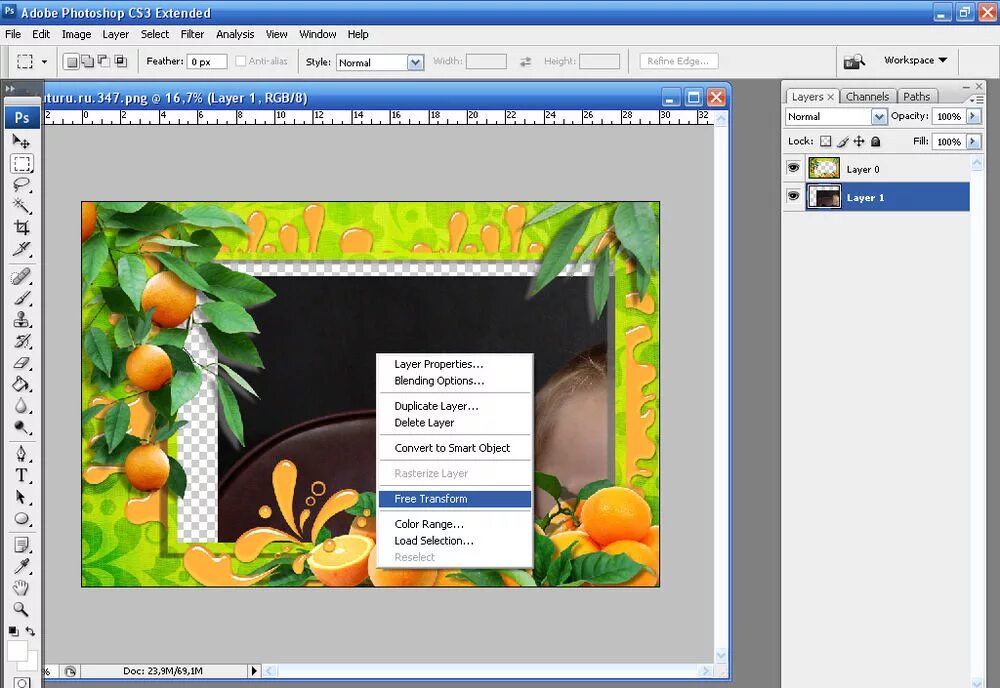This screenshot has width=1000, height=688.
Task: Choose Intersect with selection mode
Action: [x=120, y=61]
